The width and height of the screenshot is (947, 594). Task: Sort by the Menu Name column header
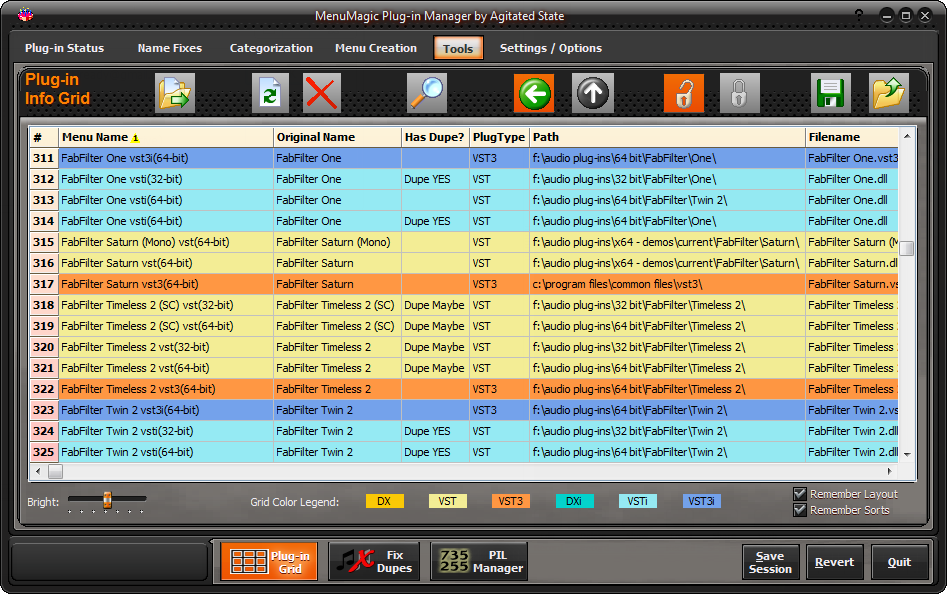tap(165, 137)
